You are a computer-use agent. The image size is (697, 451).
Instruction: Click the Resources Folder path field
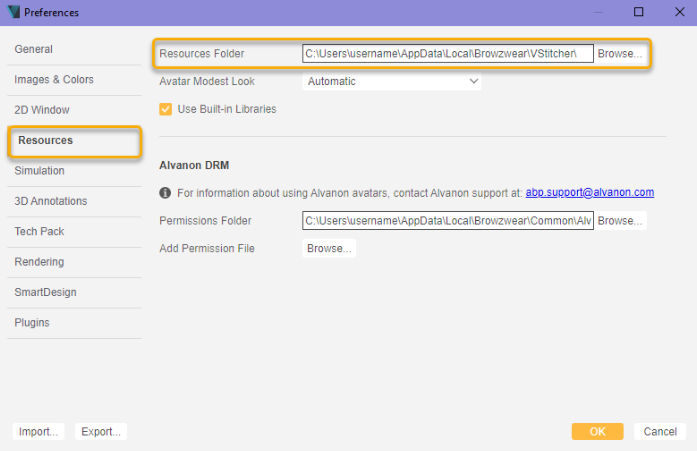click(x=448, y=54)
